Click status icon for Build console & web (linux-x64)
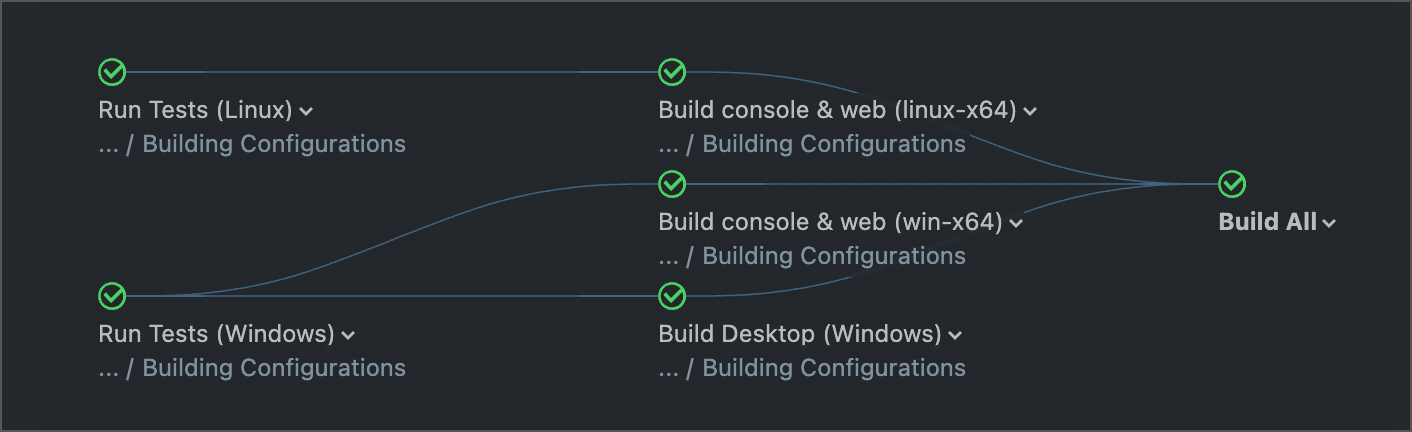The image size is (1412, 432). (672, 72)
